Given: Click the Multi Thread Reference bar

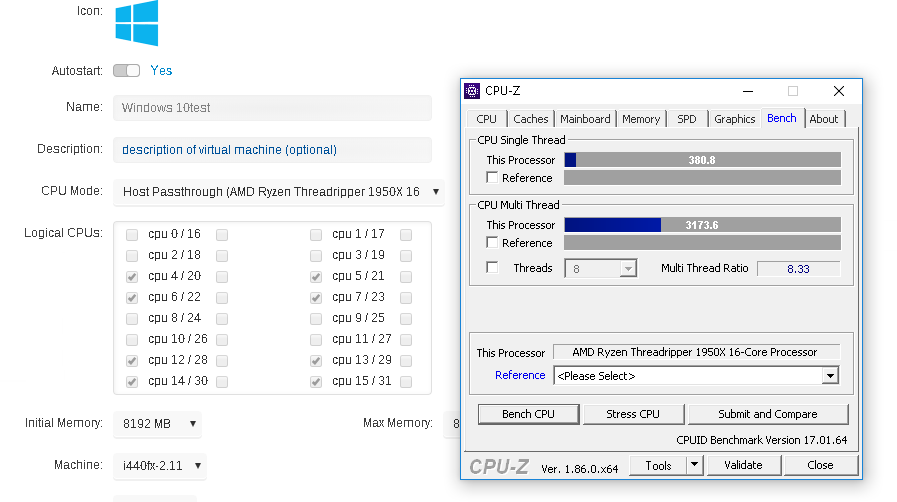Looking at the screenshot, I should pos(702,243).
